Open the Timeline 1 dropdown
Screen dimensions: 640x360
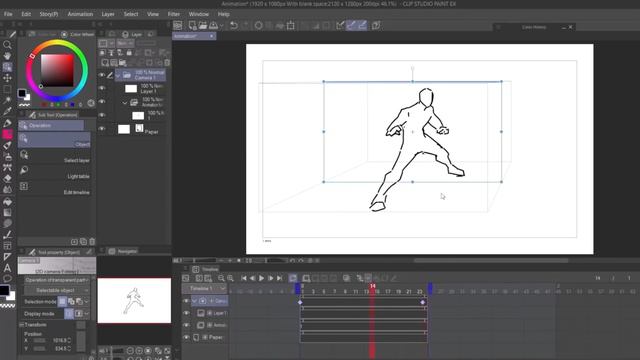coord(204,289)
